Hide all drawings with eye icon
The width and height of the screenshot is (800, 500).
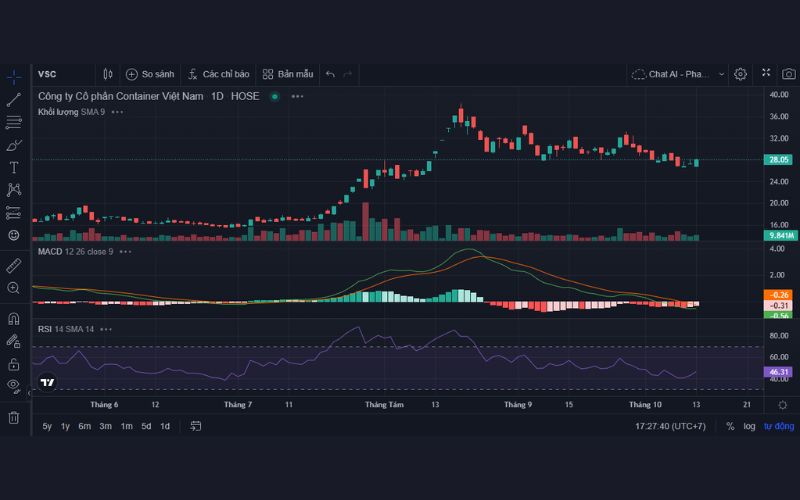click(x=14, y=385)
